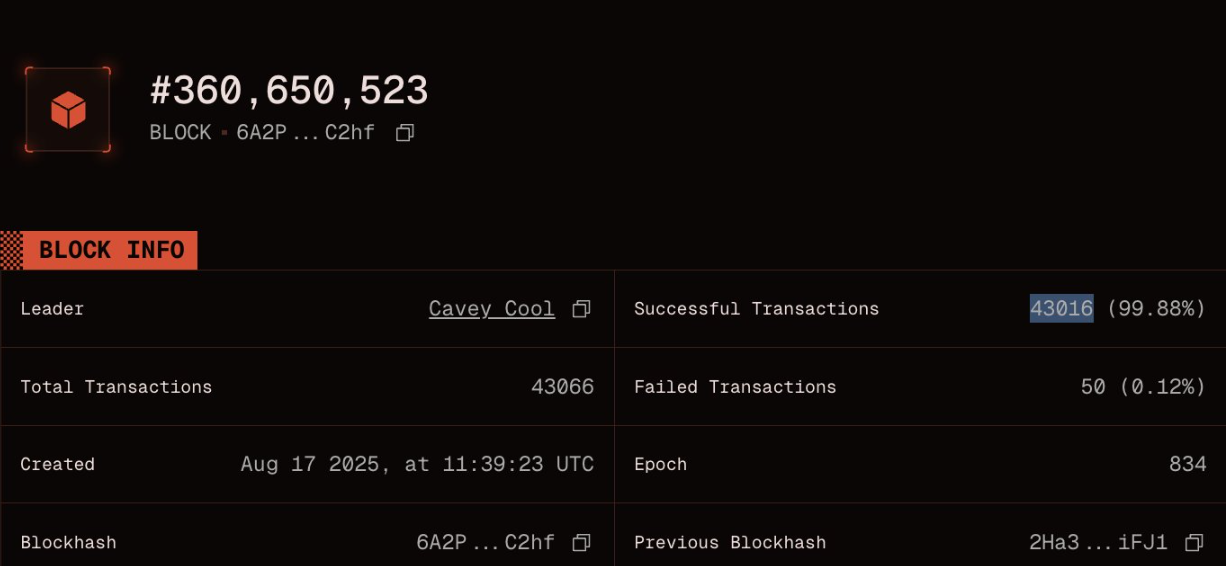The image size is (1226, 566).
Task: Click the Total Transactions value 43066
Action: point(562,387)
